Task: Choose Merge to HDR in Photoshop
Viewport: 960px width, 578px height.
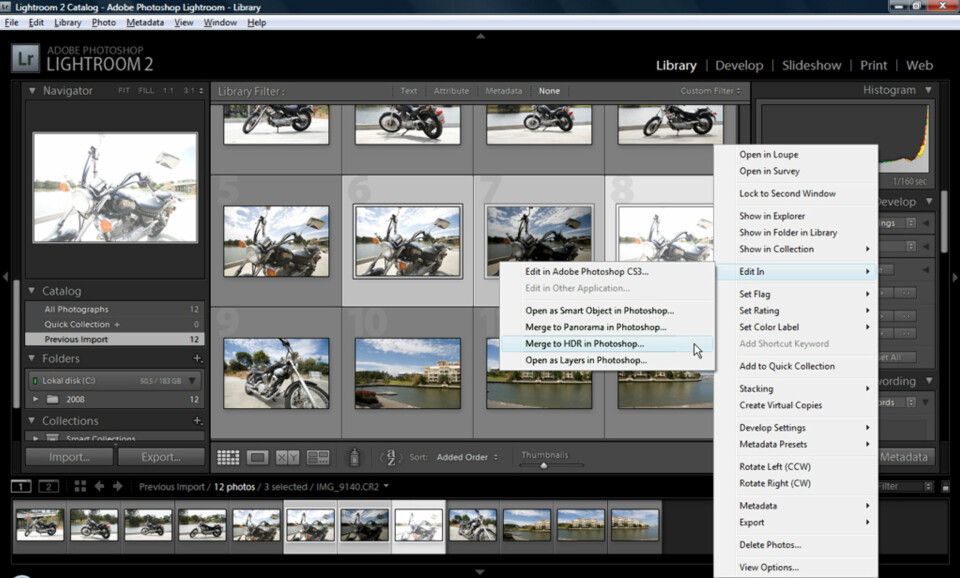Action: coord(607,344)
